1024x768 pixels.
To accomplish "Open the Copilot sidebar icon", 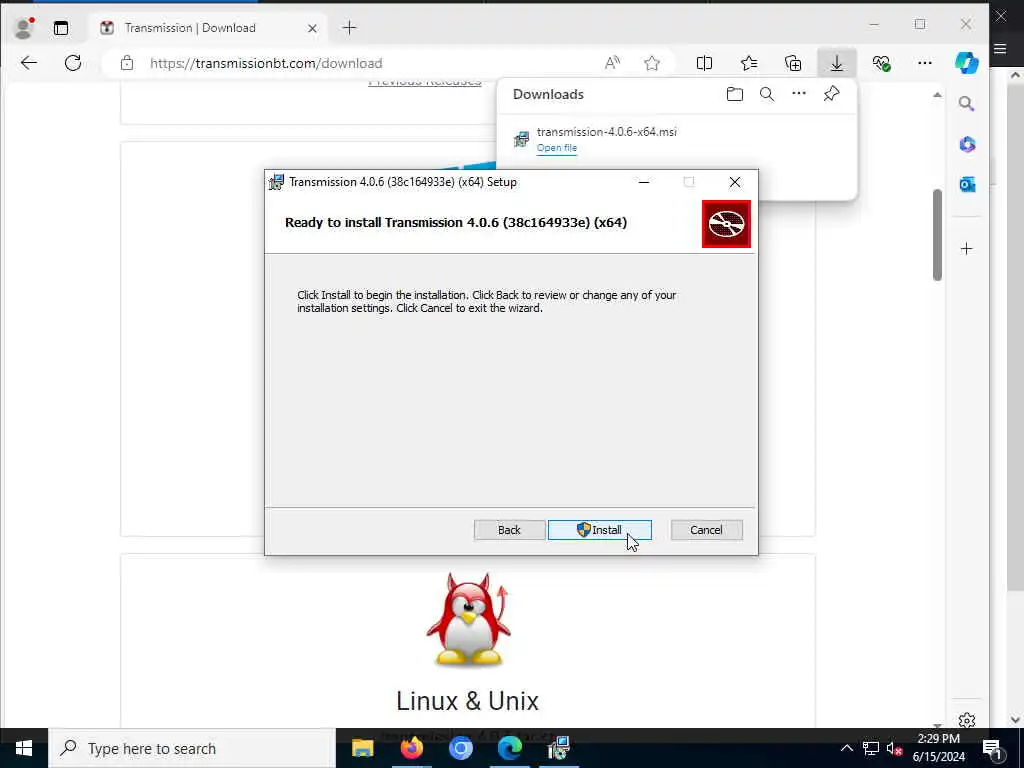I will 967,63.
